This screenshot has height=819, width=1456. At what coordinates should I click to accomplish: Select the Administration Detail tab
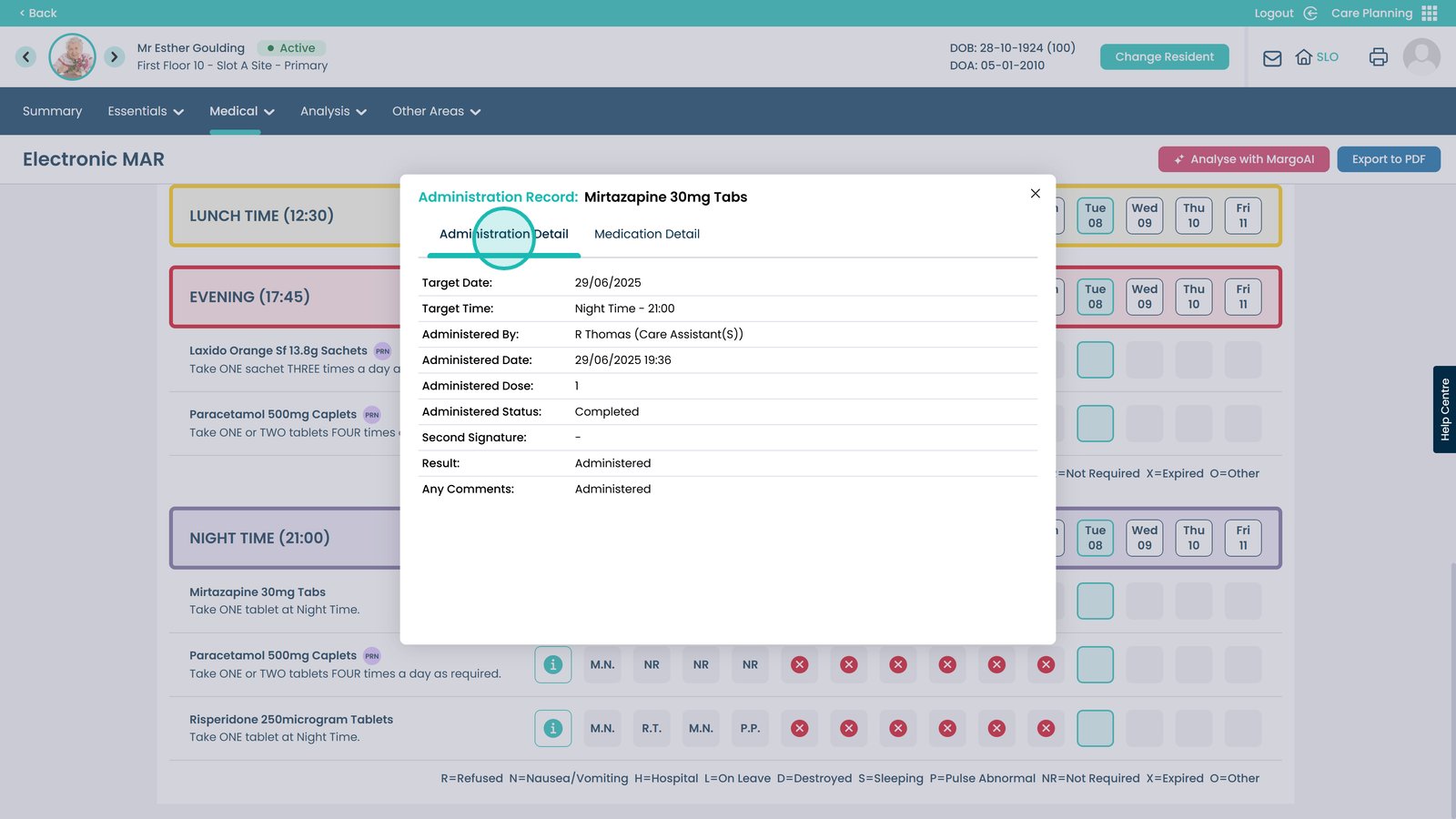point(503,234)
